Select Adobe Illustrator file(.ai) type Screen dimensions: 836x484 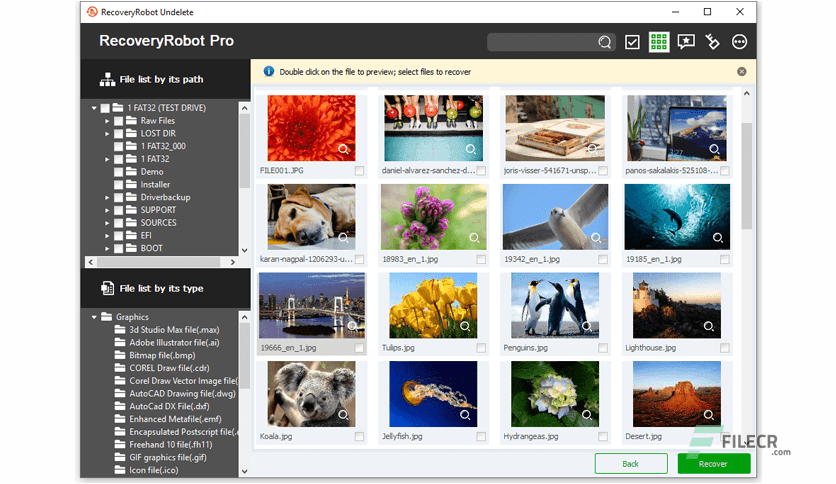(x=174, y=342)
